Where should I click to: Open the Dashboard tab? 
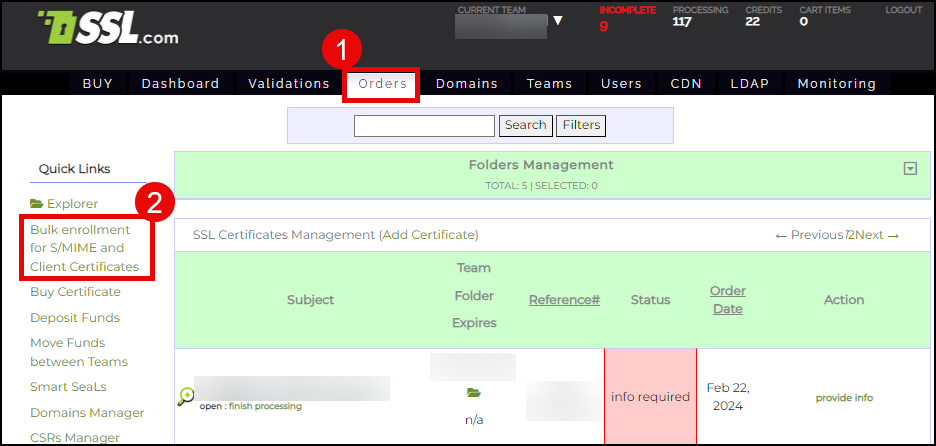(x=180, y=83)
